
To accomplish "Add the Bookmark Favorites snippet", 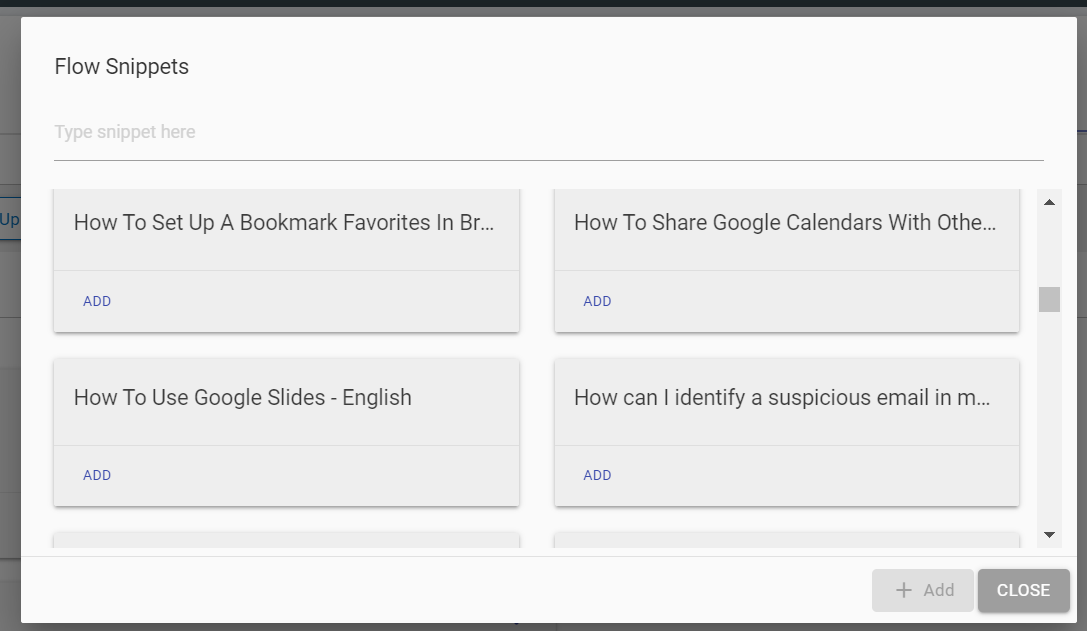I will coord(97,301).
